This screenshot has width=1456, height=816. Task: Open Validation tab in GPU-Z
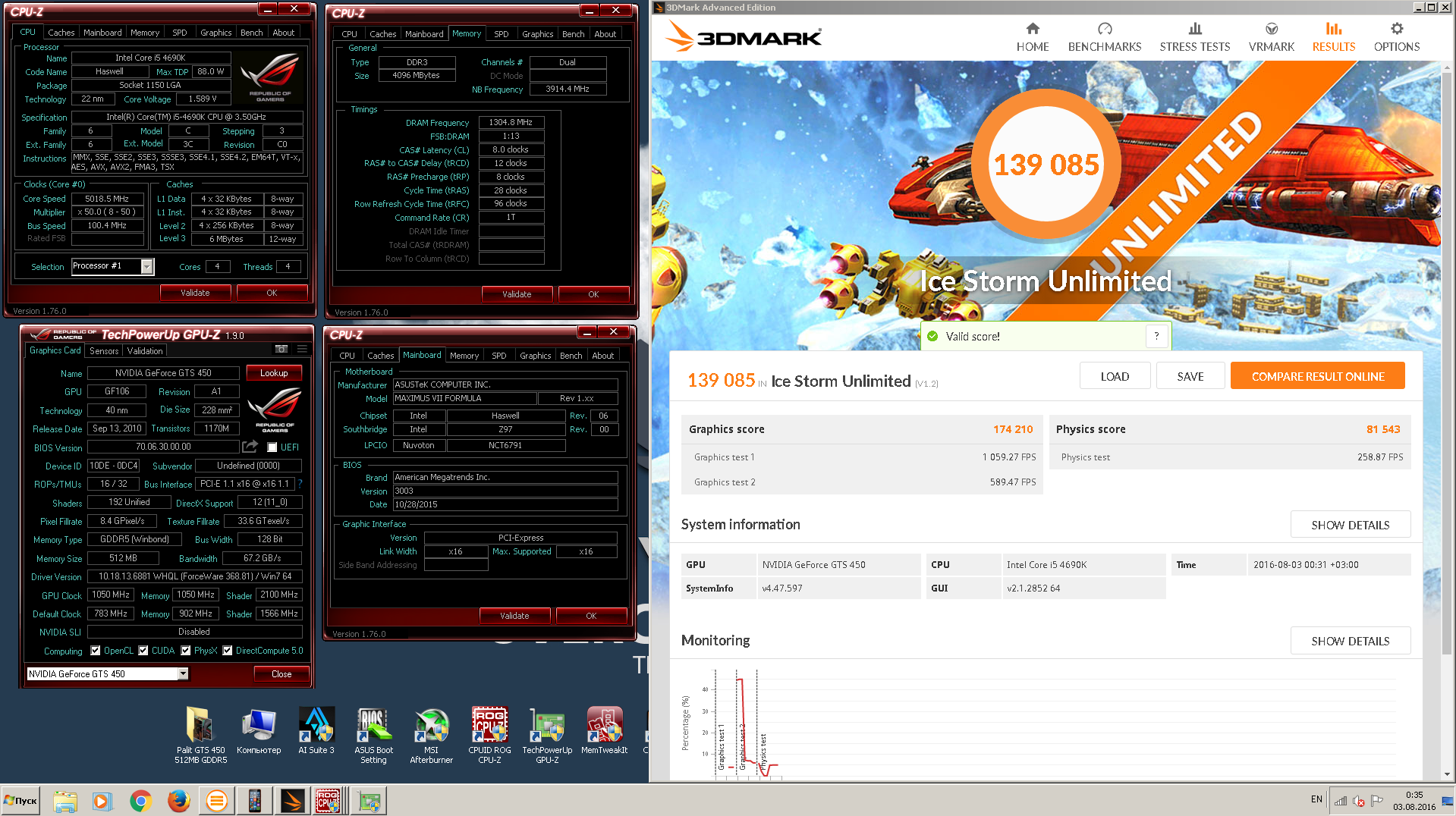145,351
